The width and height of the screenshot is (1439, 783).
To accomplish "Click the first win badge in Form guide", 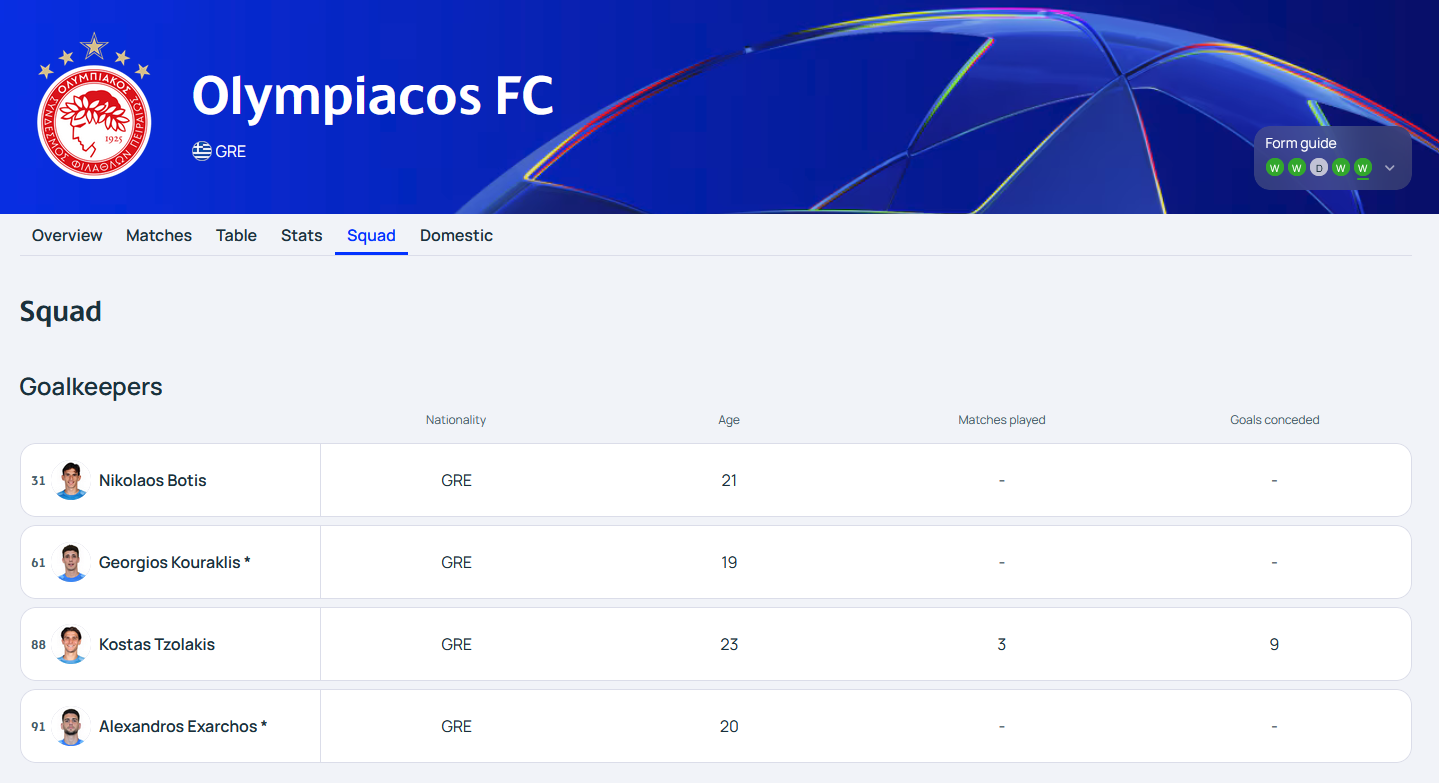I will (x=1274, y=167).
